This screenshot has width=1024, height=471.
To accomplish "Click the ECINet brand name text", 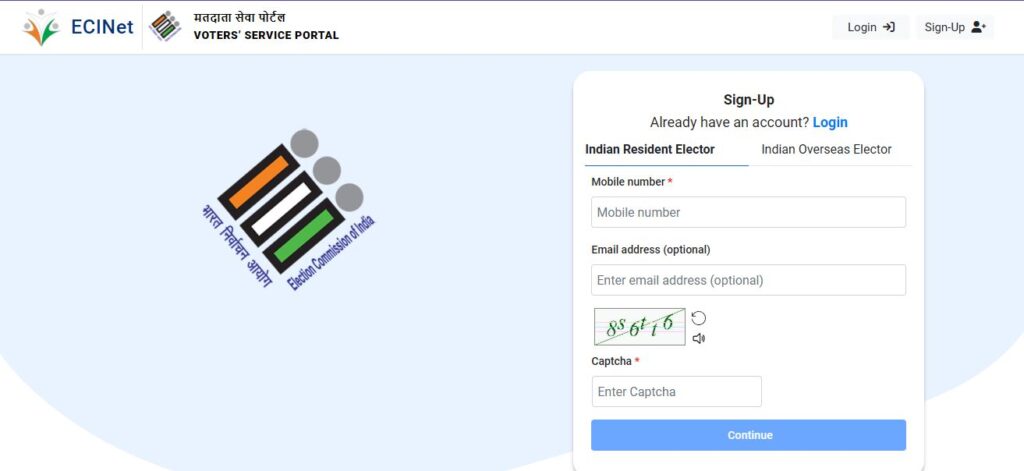I will (102, 27).
